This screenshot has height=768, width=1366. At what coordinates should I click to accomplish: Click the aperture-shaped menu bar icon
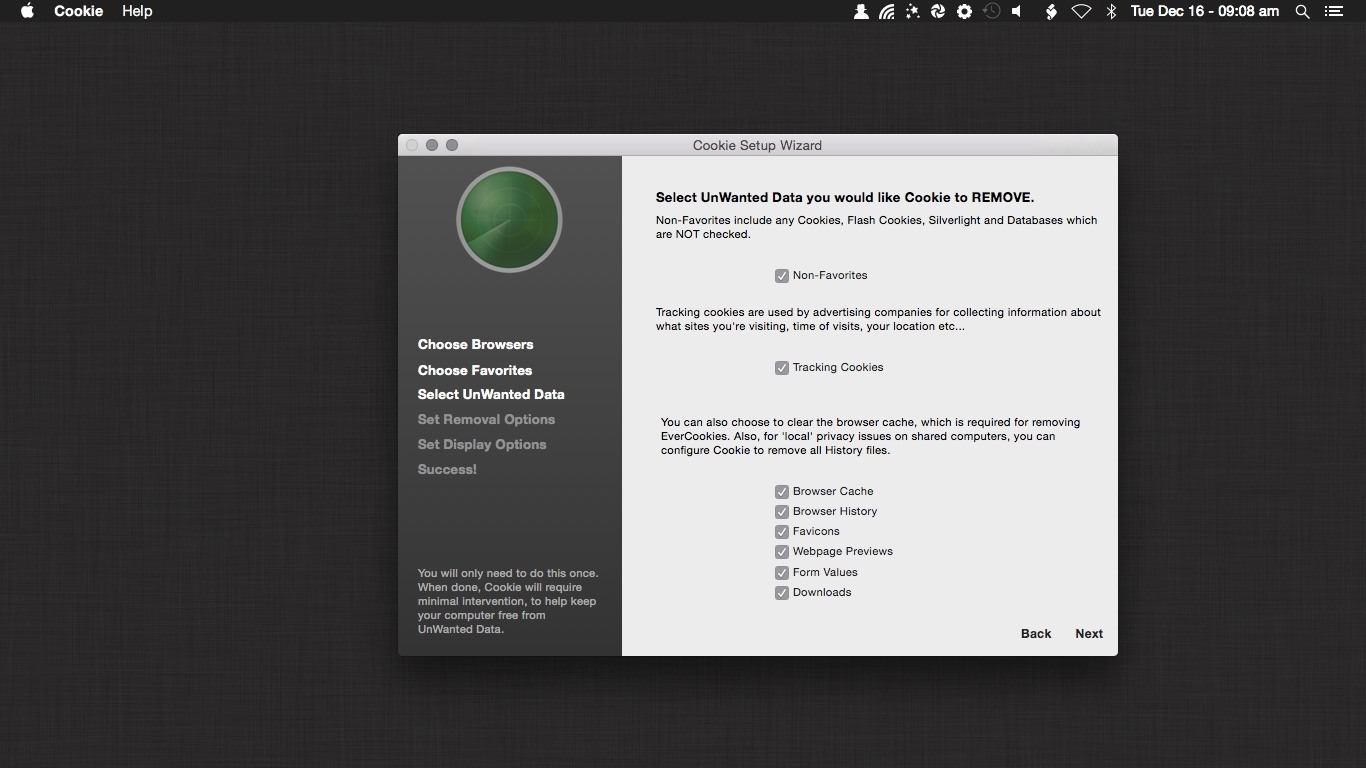point(938,11)
